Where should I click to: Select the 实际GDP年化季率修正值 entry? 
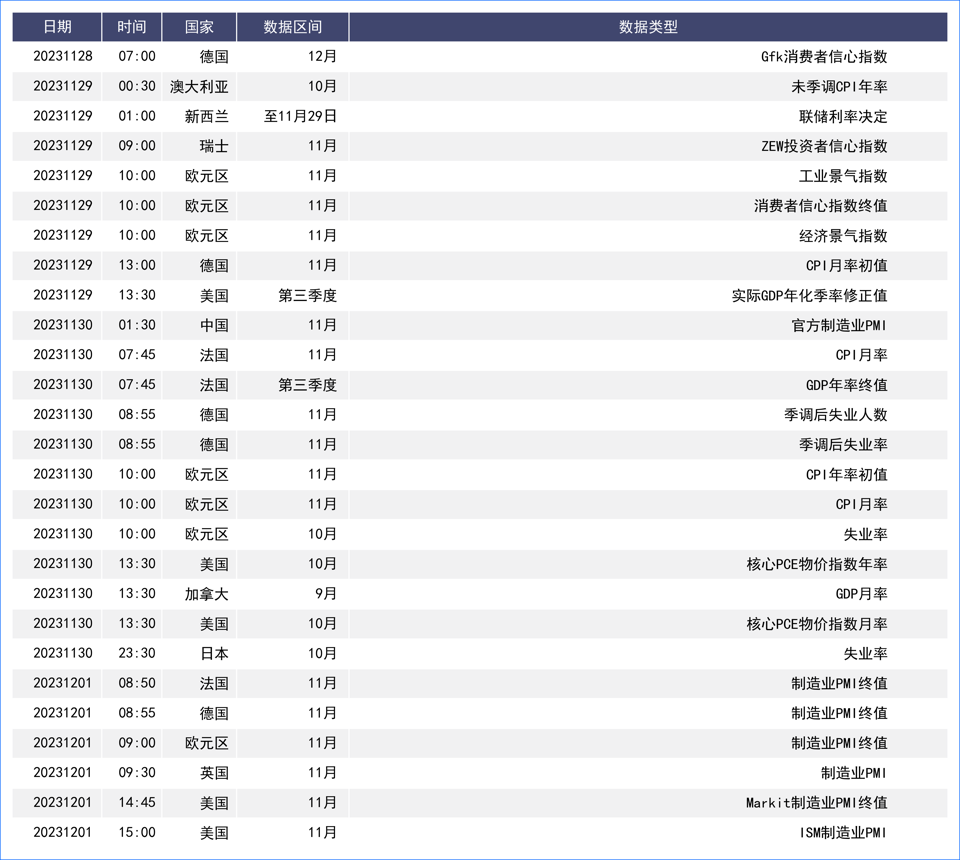tap(809, 296)
